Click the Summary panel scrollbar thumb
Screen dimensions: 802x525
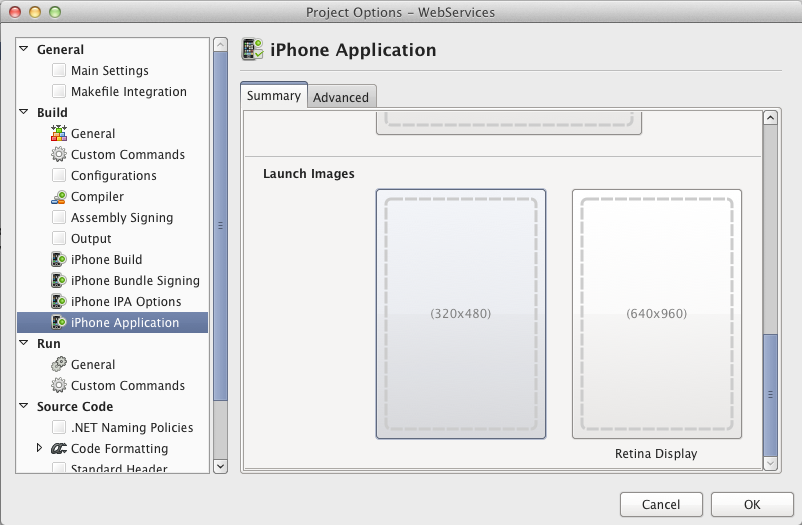tap(770, 395)
